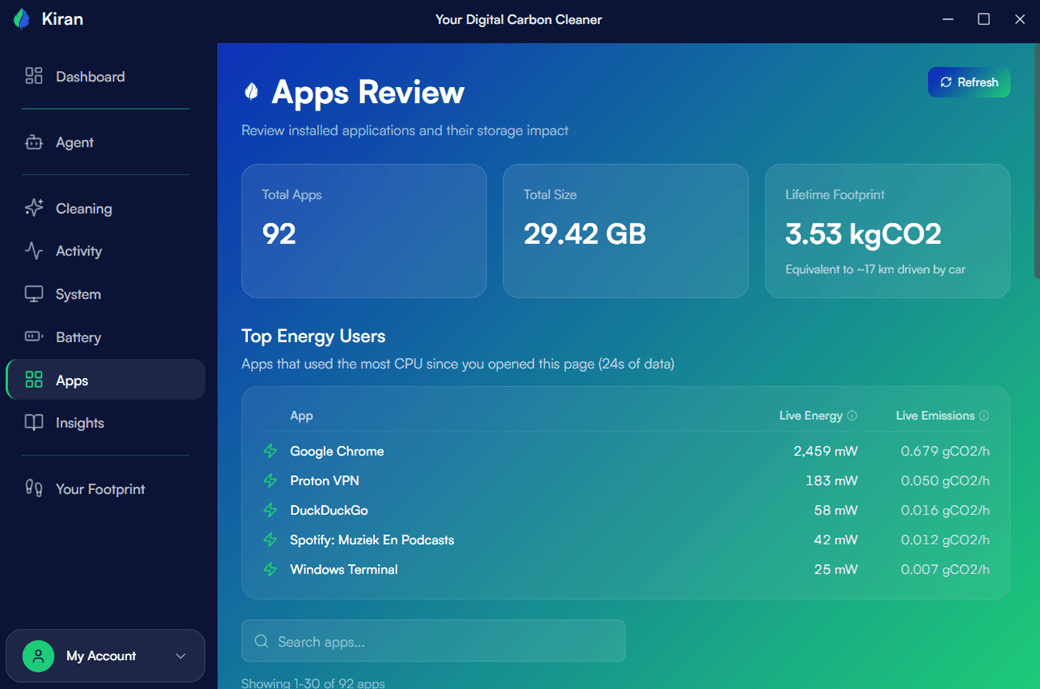Screen dimensions: 1040x689
Task: Focus the Search apps field
Action: pyautogui.click(x=433, y=641)
